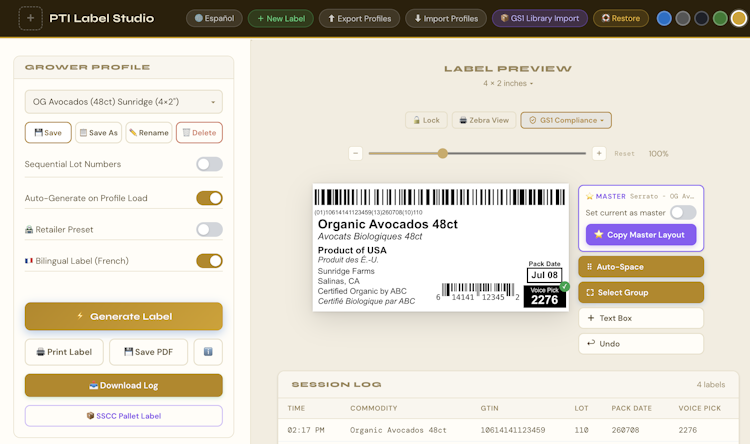
Task: Click the Auto-Space button
Action: point(641,267)
